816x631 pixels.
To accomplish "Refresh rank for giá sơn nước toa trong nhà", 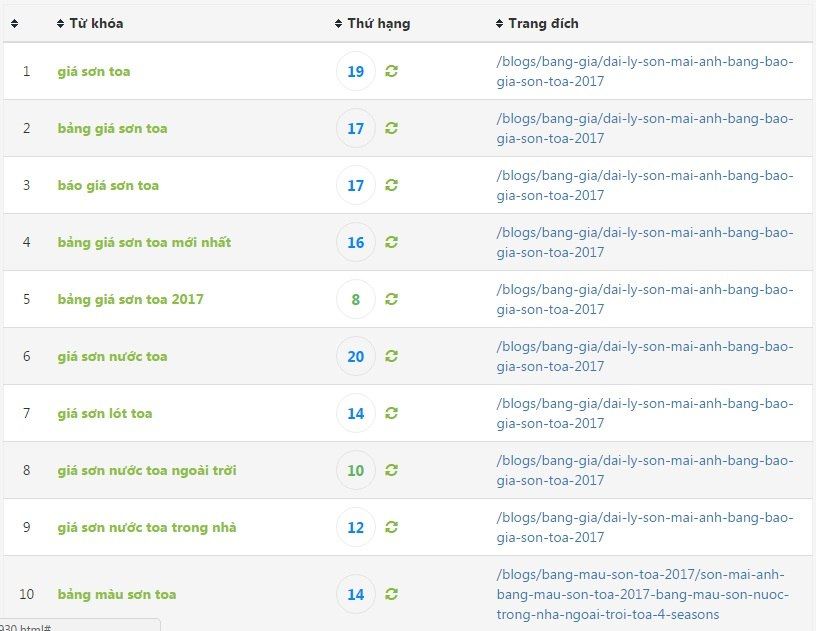I will tap(391, 527).
